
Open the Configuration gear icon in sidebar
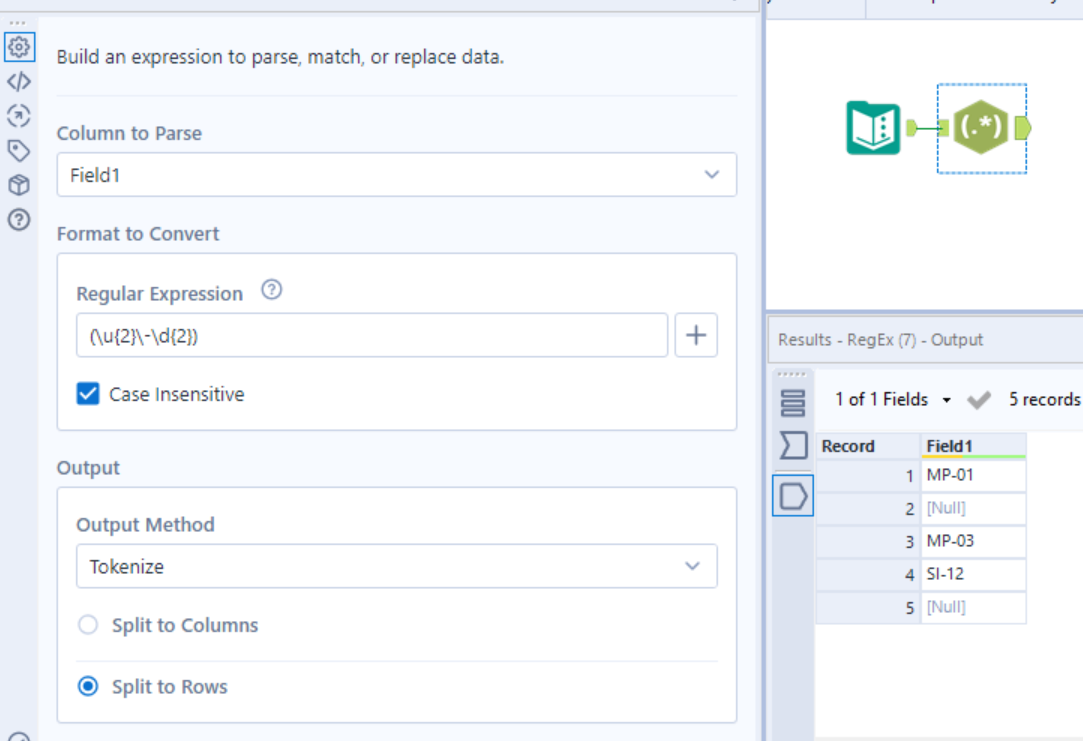tap(19, 46)
